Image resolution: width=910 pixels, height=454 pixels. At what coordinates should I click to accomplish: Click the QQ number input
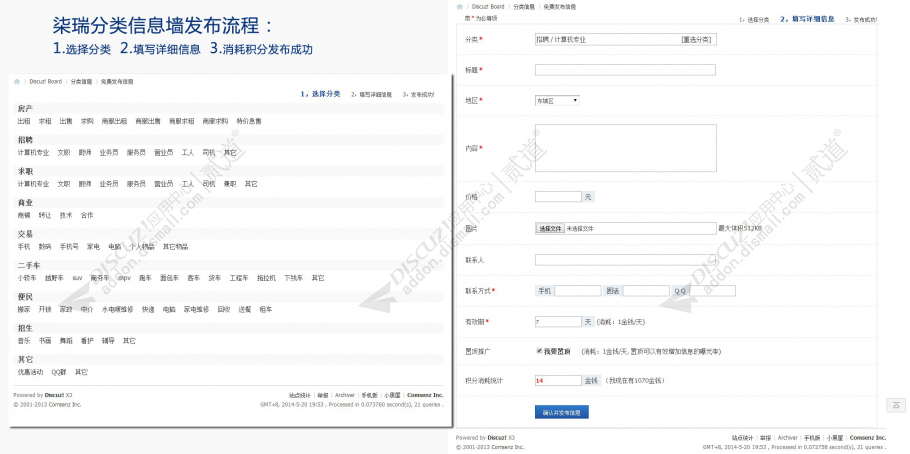[x=713, y=290]
